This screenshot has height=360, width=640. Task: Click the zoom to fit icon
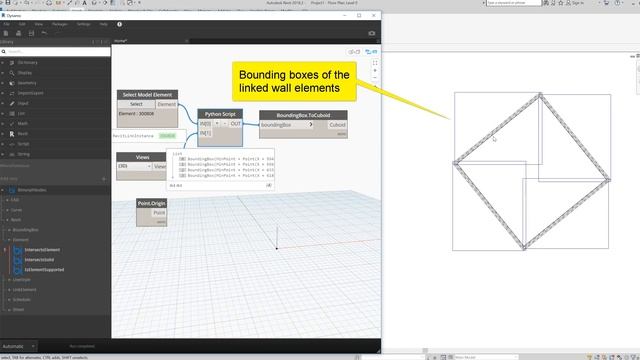click(375, 63)
